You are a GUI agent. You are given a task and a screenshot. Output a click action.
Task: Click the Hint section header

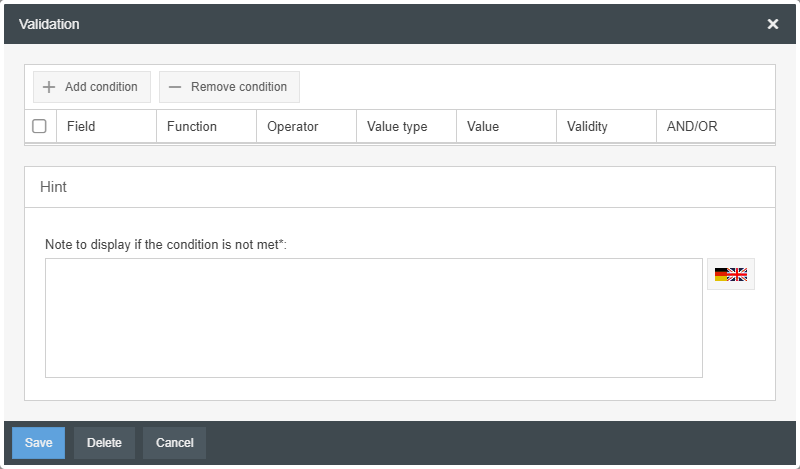tap(54, 187)
